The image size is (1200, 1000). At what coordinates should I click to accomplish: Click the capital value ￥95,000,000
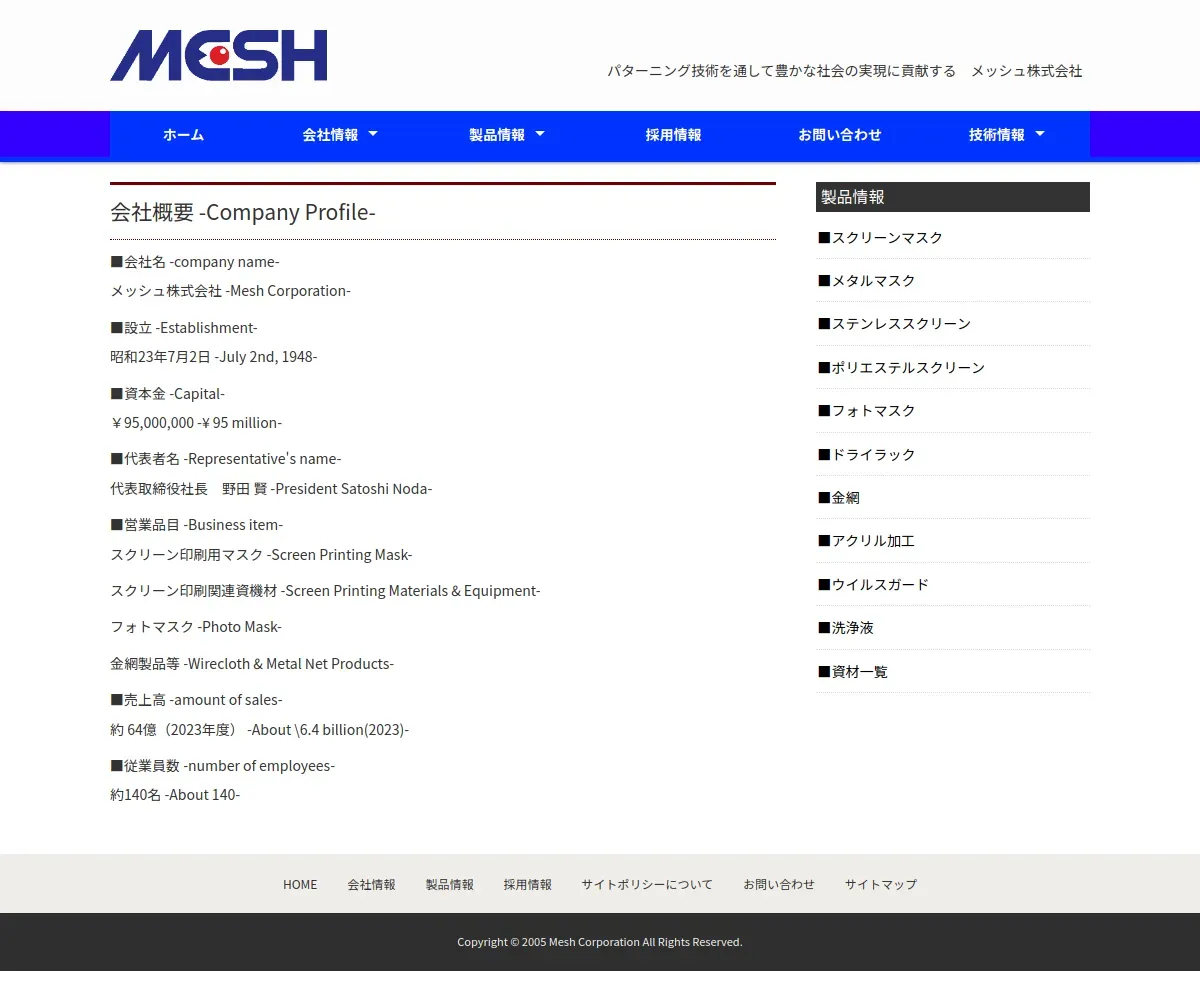(152, 423)
